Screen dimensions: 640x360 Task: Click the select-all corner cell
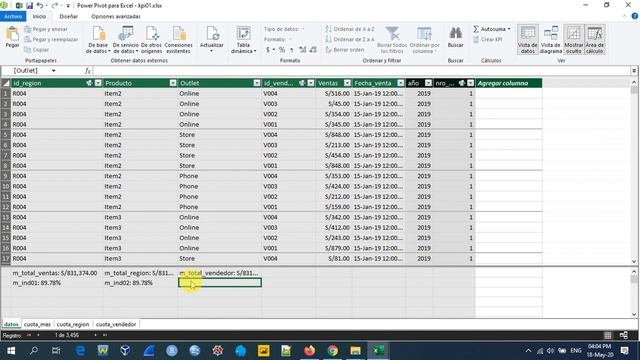(6, 83)
